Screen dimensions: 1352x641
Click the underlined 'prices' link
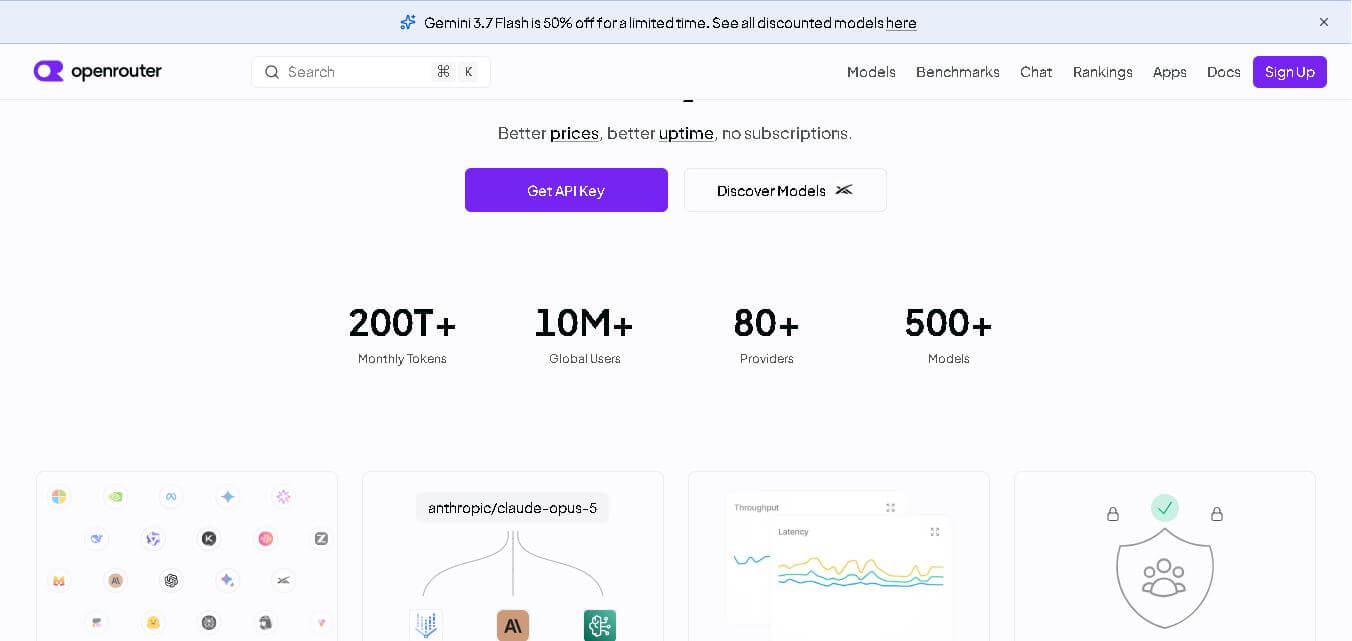click(x=574, y=134)
